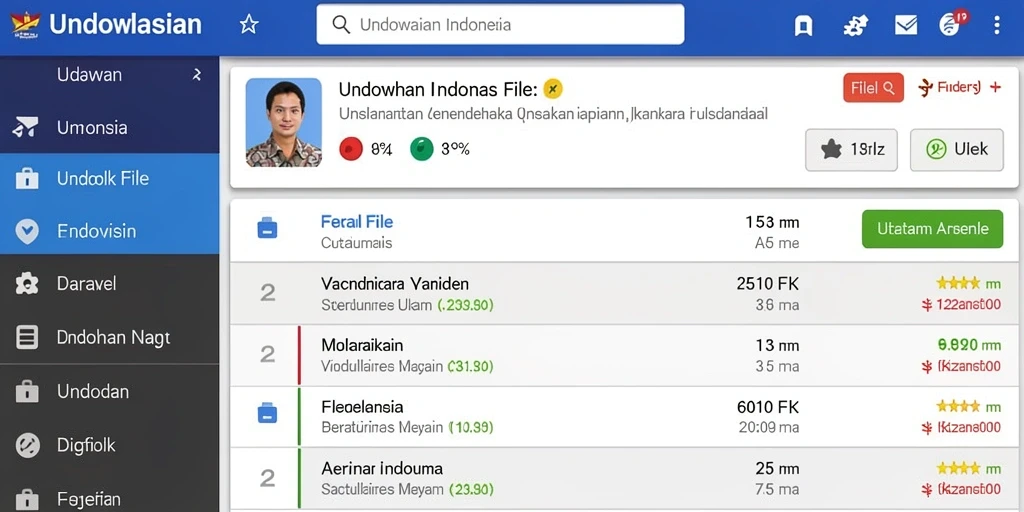This screenshot has height=512, width=1024.
Task: Click the 153 nm value in Ferail row
Action: pos(772,222)
